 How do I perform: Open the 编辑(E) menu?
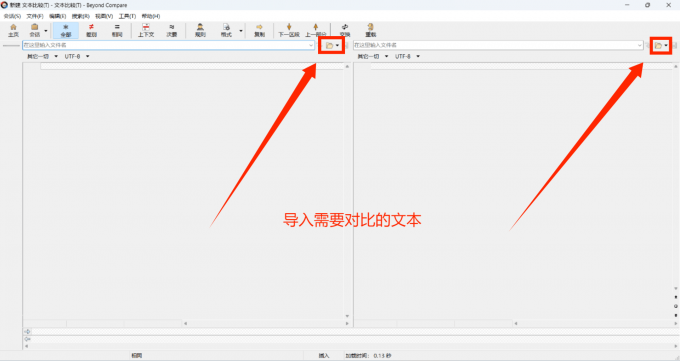point(57,16)
